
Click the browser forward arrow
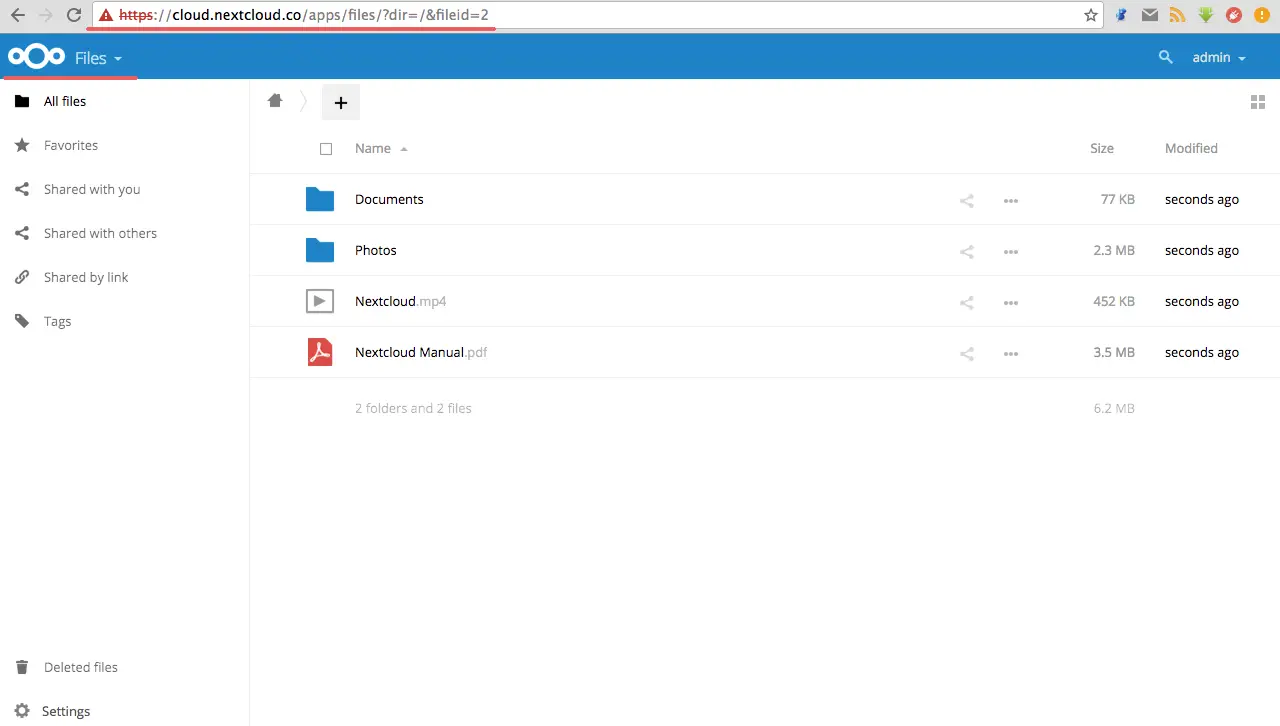[45, 15]
